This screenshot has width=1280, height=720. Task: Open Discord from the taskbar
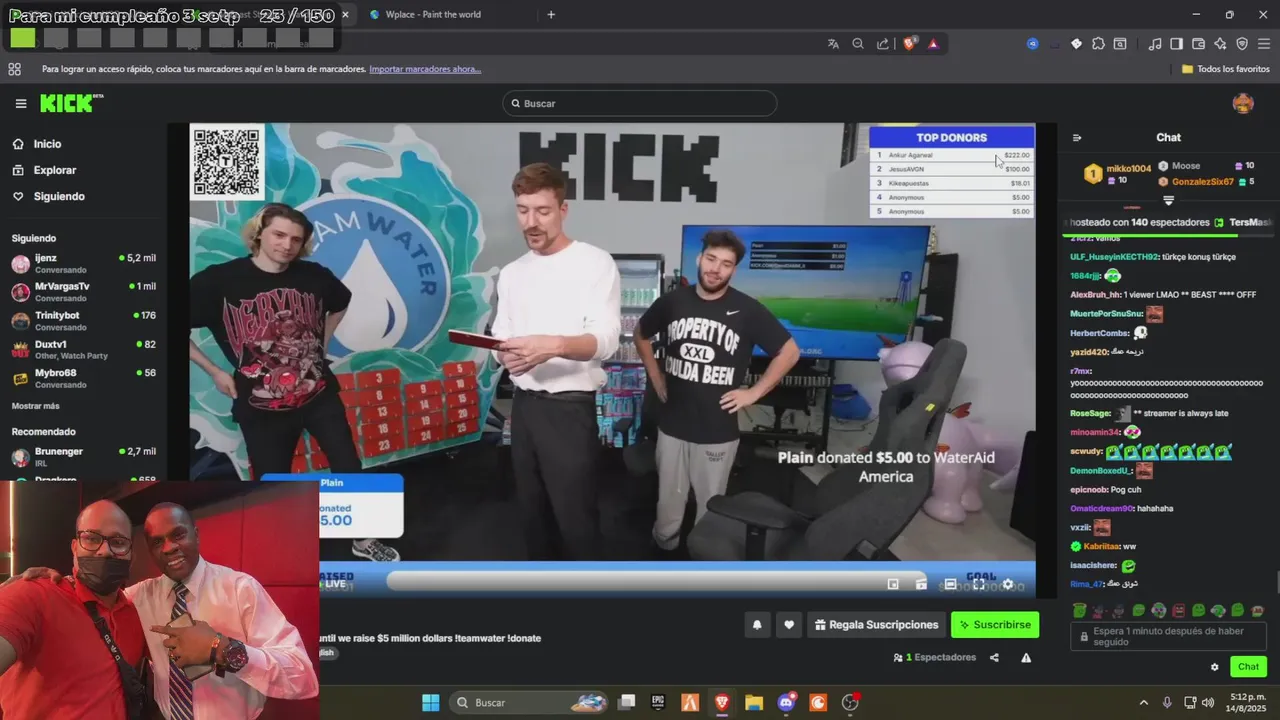pyautogui.click(x=786, y=703)
